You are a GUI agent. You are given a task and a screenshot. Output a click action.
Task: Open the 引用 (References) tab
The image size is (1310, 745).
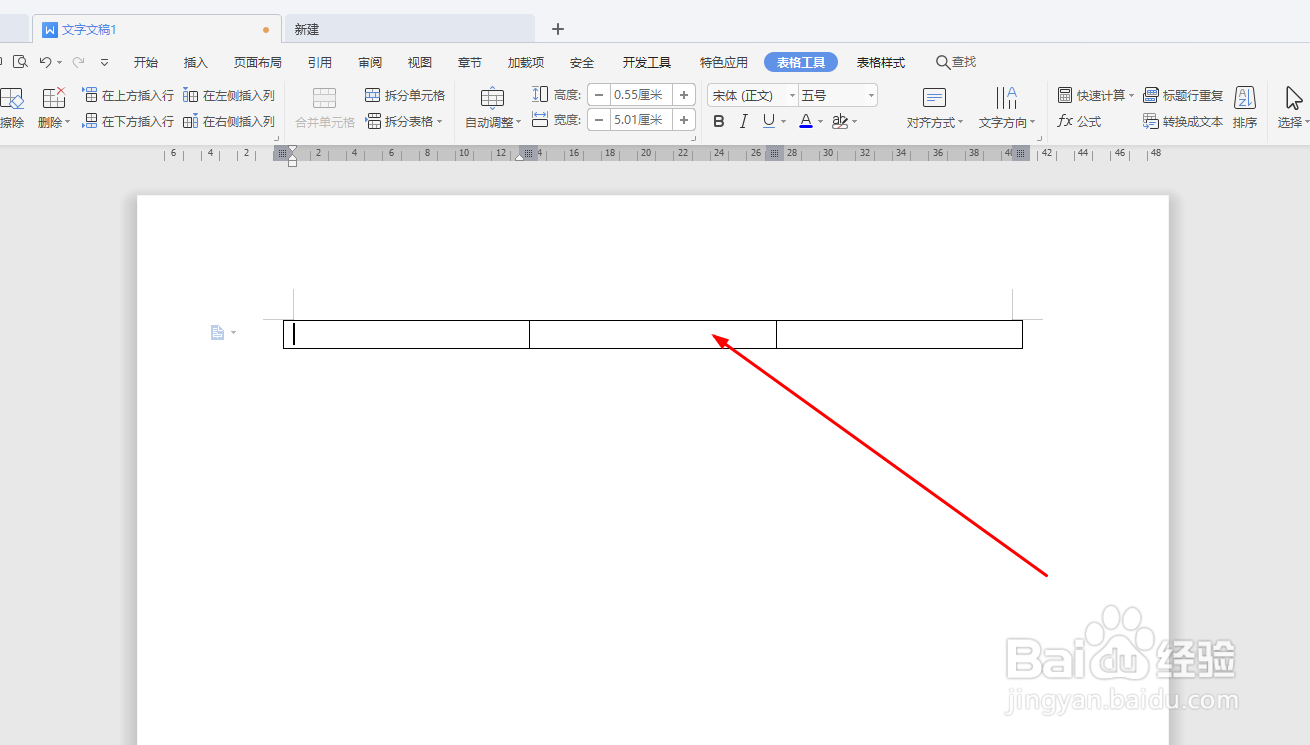[x=320, y=62]
